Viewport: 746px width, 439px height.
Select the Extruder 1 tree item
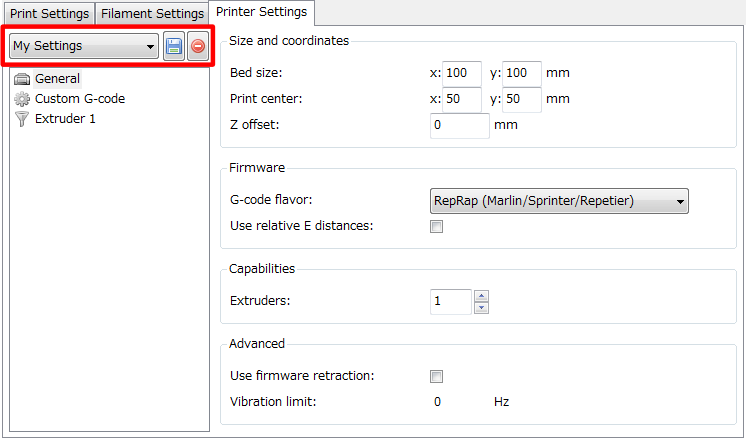65,119
